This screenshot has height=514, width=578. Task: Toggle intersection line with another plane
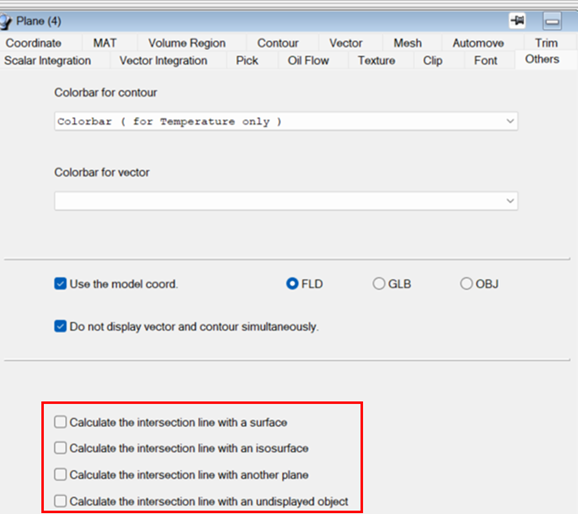pos(60,475)
